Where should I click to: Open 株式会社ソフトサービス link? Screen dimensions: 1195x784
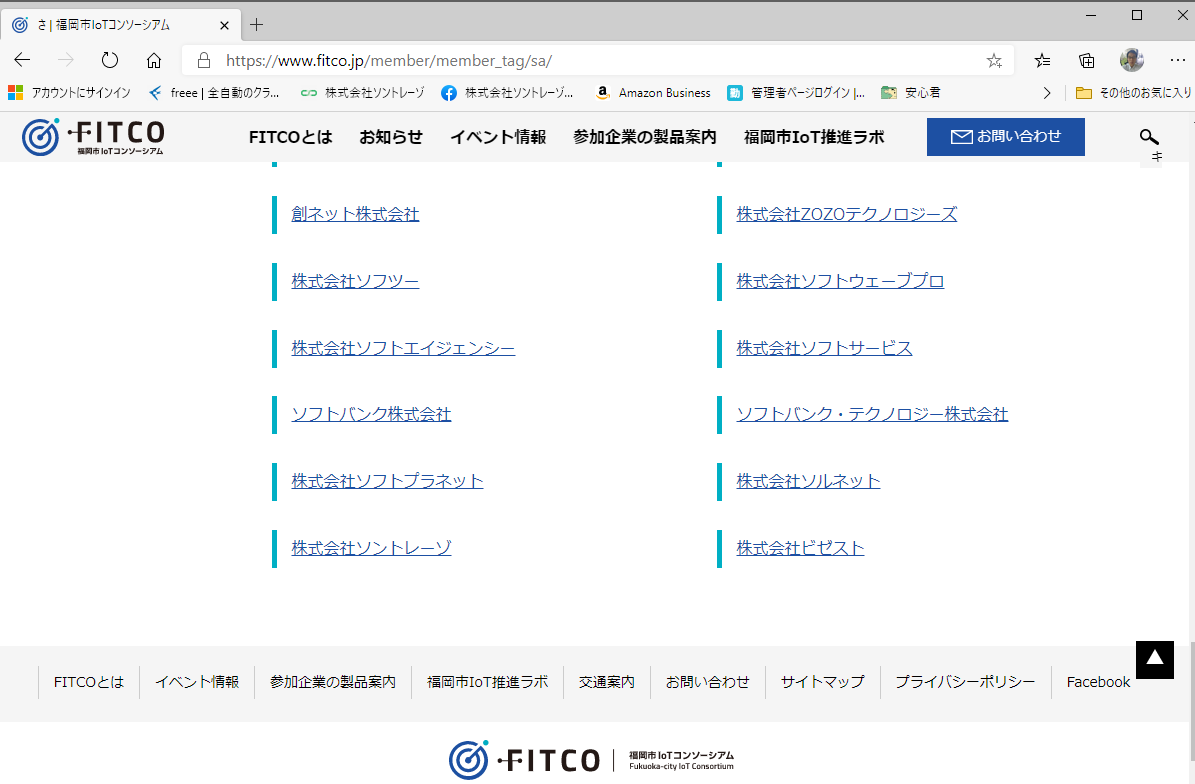point(824,348)
